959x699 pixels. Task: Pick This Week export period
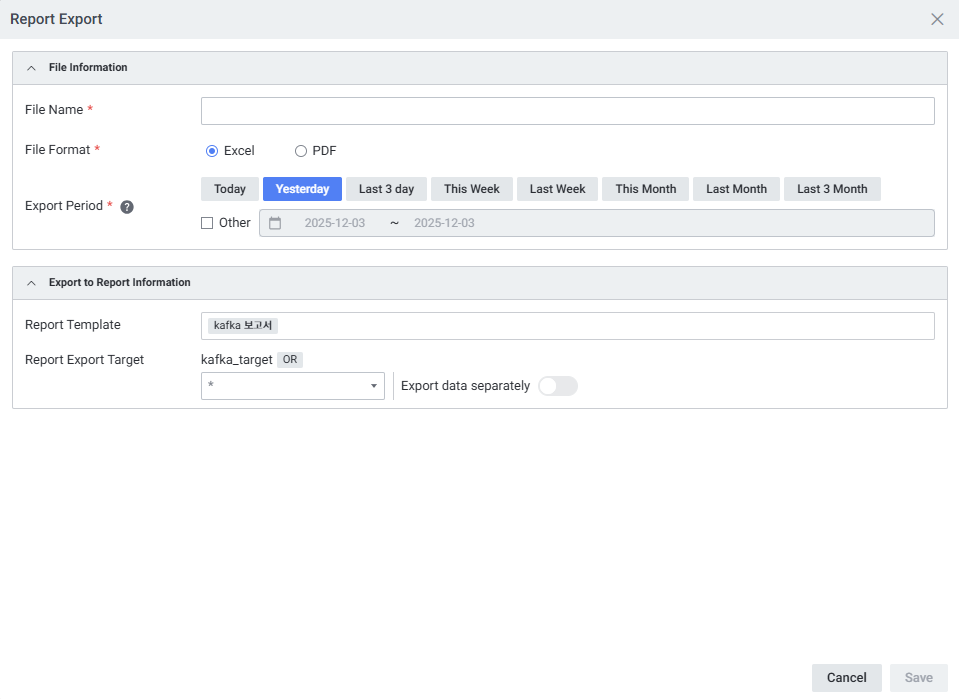pyautogui.click(x=472, y=189)
